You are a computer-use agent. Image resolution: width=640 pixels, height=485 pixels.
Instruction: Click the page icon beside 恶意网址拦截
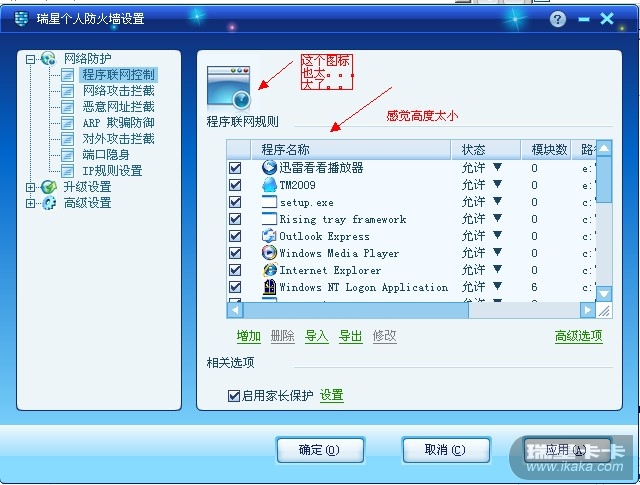(x=67, y=107)
